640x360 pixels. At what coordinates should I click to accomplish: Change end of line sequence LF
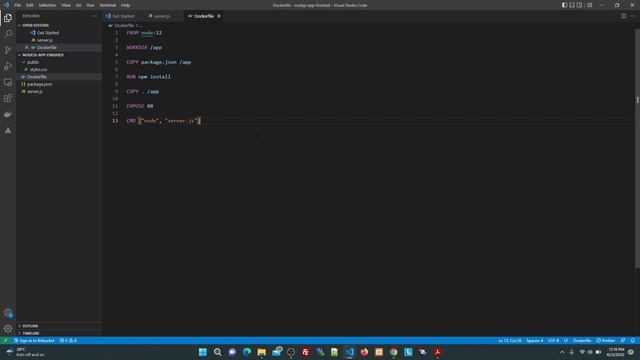[566, 340]
